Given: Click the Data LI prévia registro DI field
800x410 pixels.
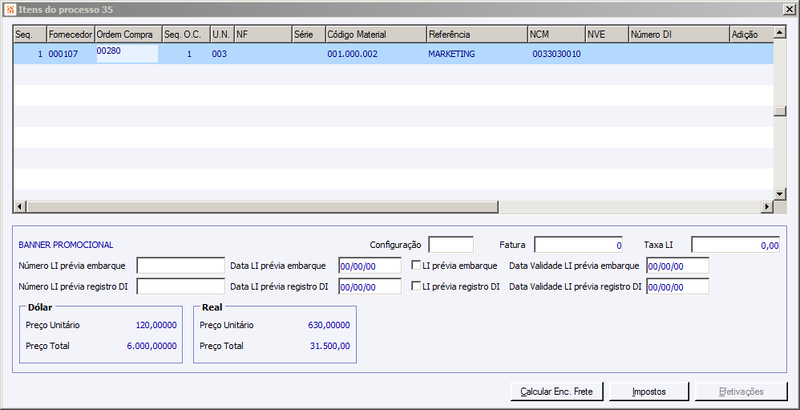Looking at the screenshot, I should [370, 287].
